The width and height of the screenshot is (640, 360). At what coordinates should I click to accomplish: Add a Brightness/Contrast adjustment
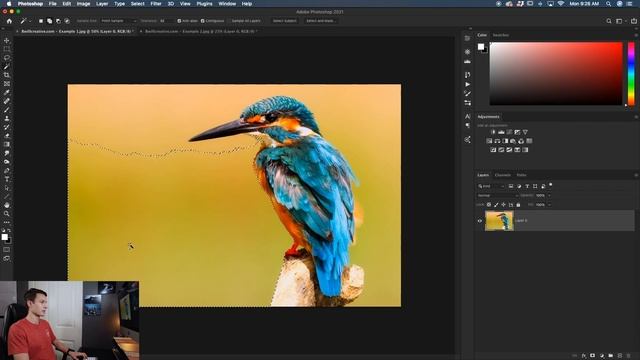point(493,132)
